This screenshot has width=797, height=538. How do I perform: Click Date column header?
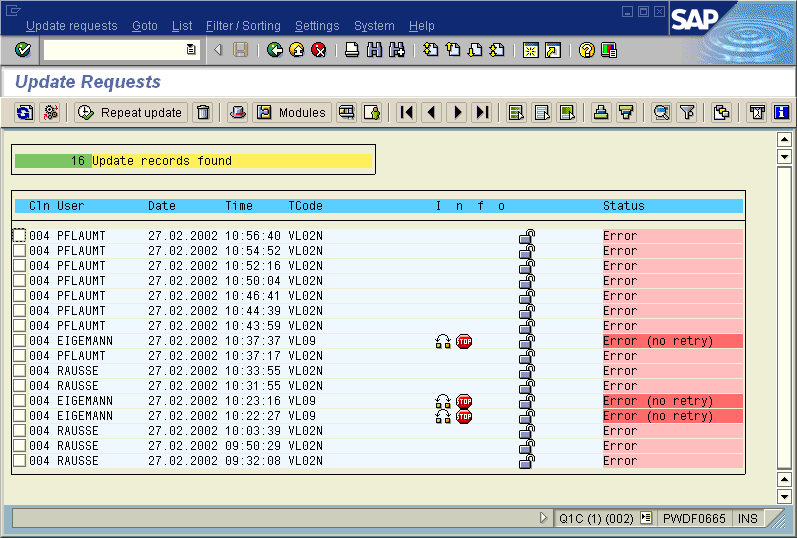click(x=162, y=206)
